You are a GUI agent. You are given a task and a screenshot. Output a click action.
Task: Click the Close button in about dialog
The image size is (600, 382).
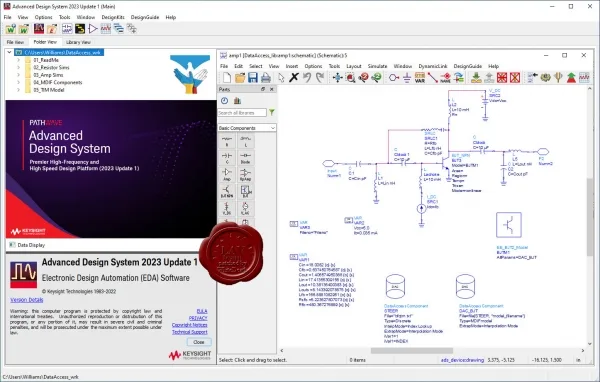pyautogui.click(x=199, y=342)
